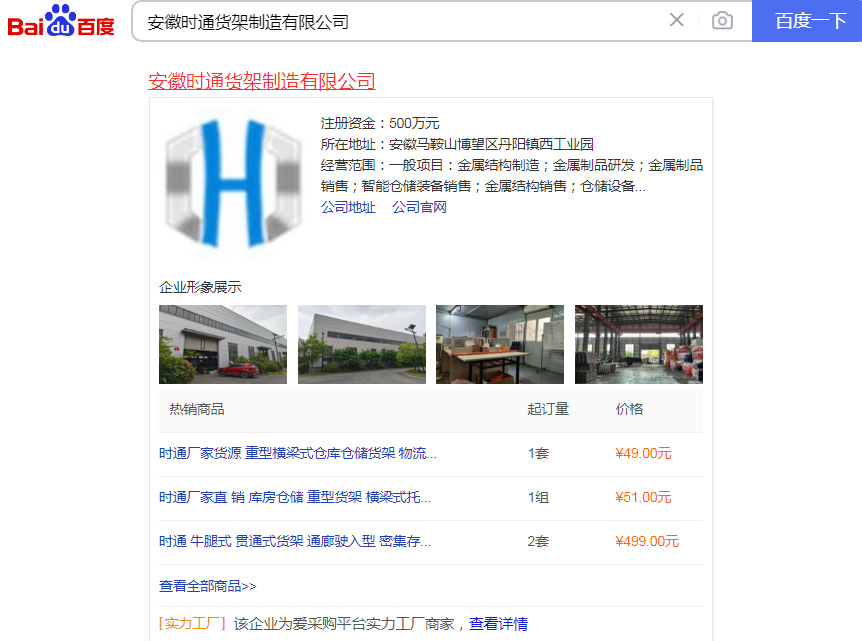Open the 公司地址 link
The image size is (862, 641).
(x=348, y=207)
